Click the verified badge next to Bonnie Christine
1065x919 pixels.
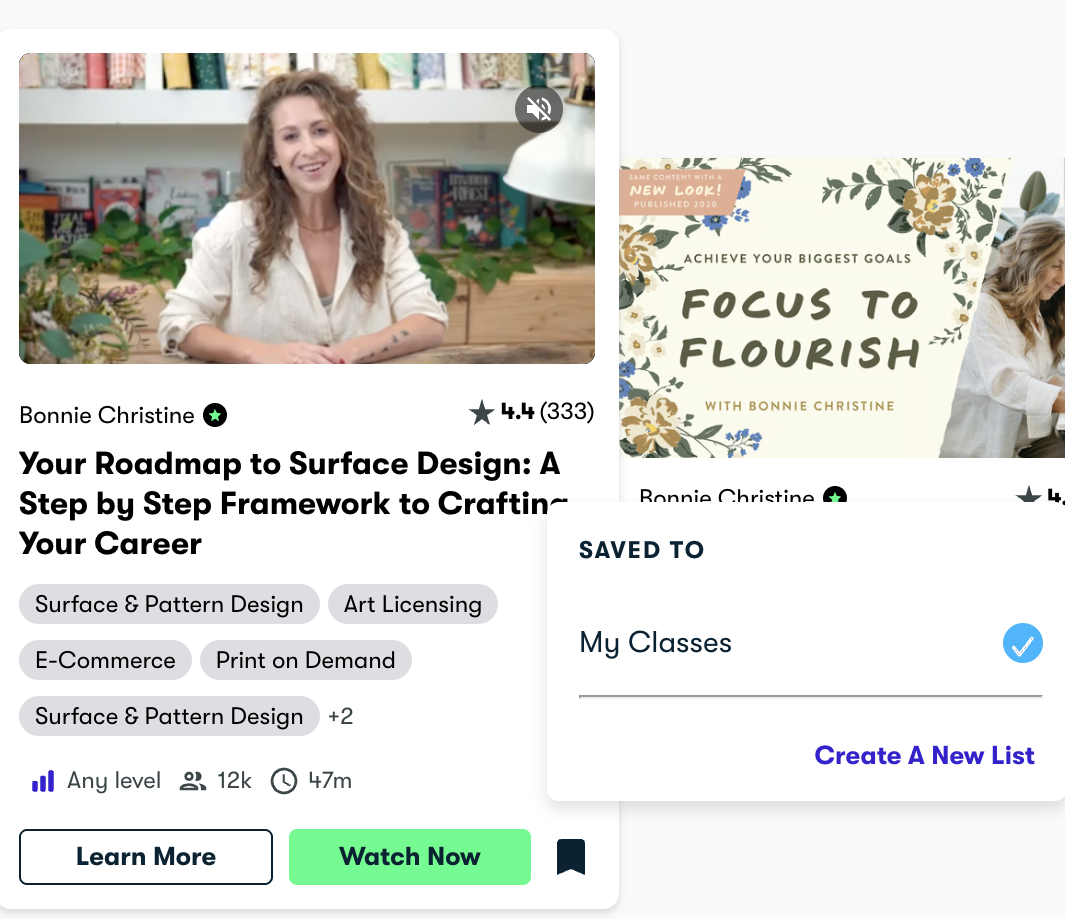pyautogui.click(x=215, y=415)
